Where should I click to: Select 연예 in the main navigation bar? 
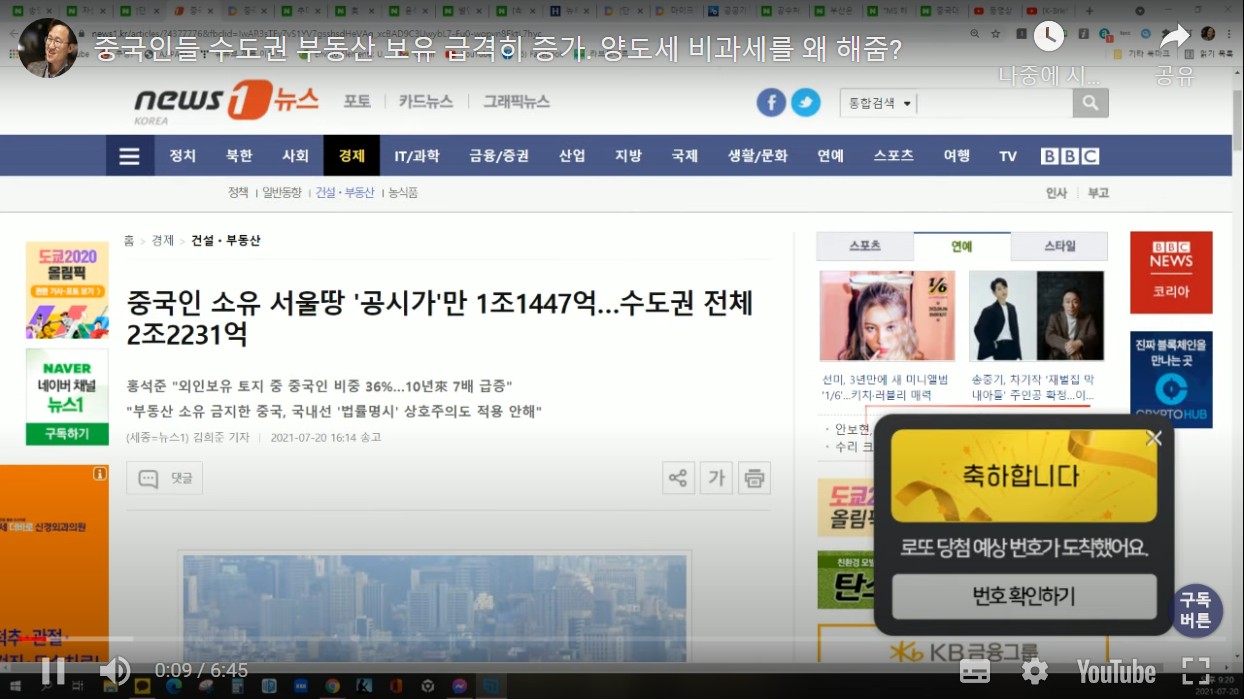click(x=831, y=156)
